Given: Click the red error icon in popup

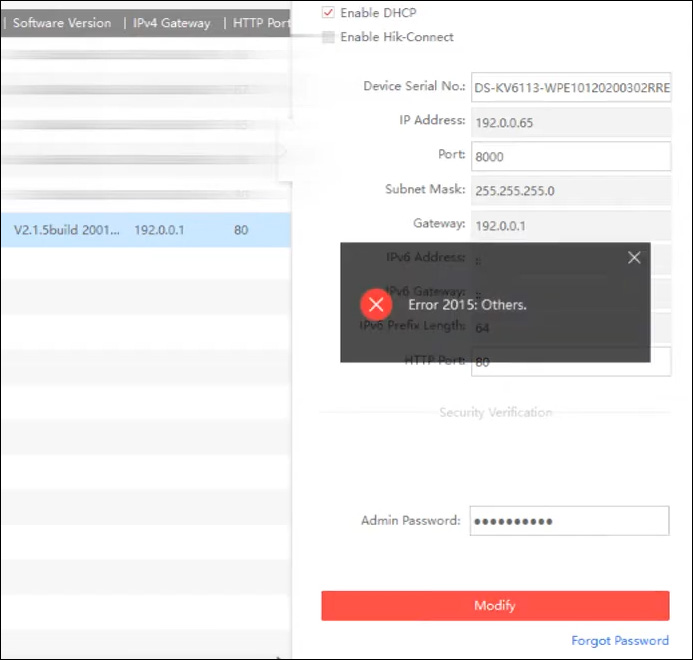Looking at the screenshot, I should (376, 304).
